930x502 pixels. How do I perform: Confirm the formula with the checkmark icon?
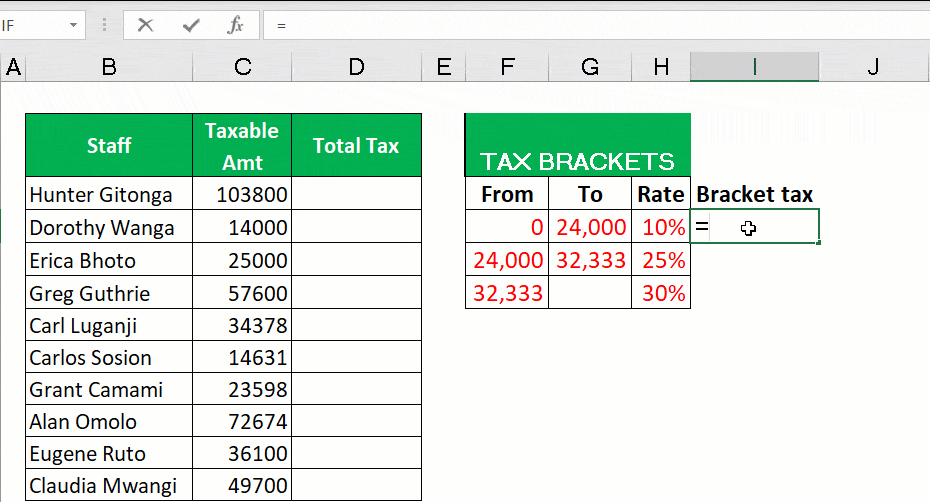(191, 25)
